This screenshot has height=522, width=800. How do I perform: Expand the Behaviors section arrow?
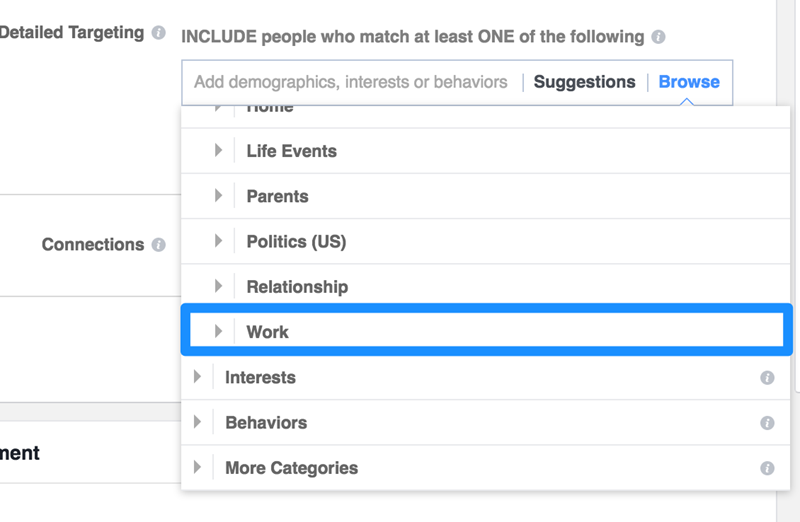click(197, 422)
